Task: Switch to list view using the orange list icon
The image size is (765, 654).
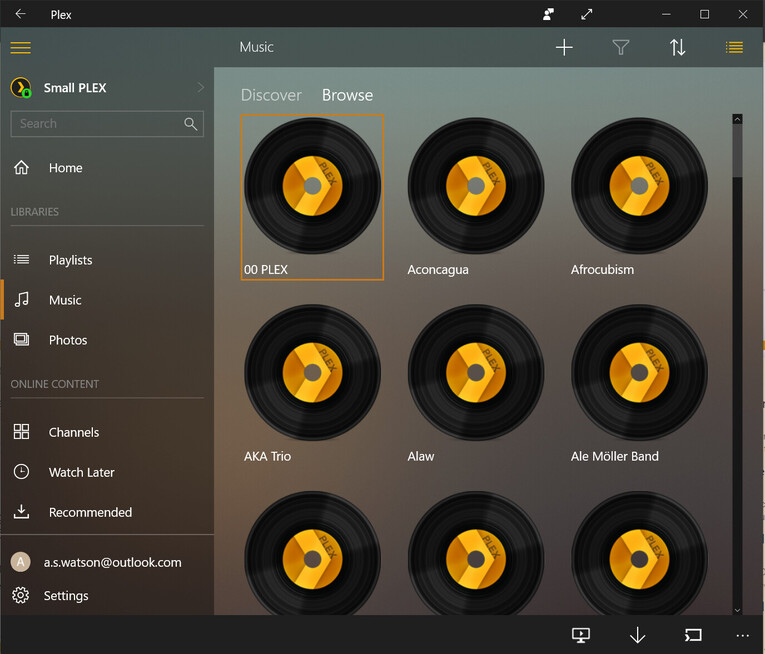Action: click(x=734, y=47)
